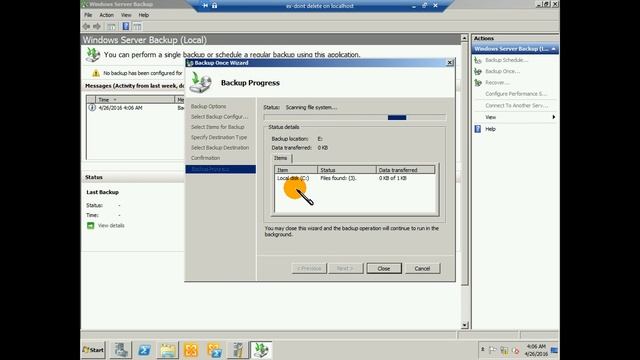Click the Item column header in wizard table
Viewport: 640px width, 360px height.
[296, 170]
